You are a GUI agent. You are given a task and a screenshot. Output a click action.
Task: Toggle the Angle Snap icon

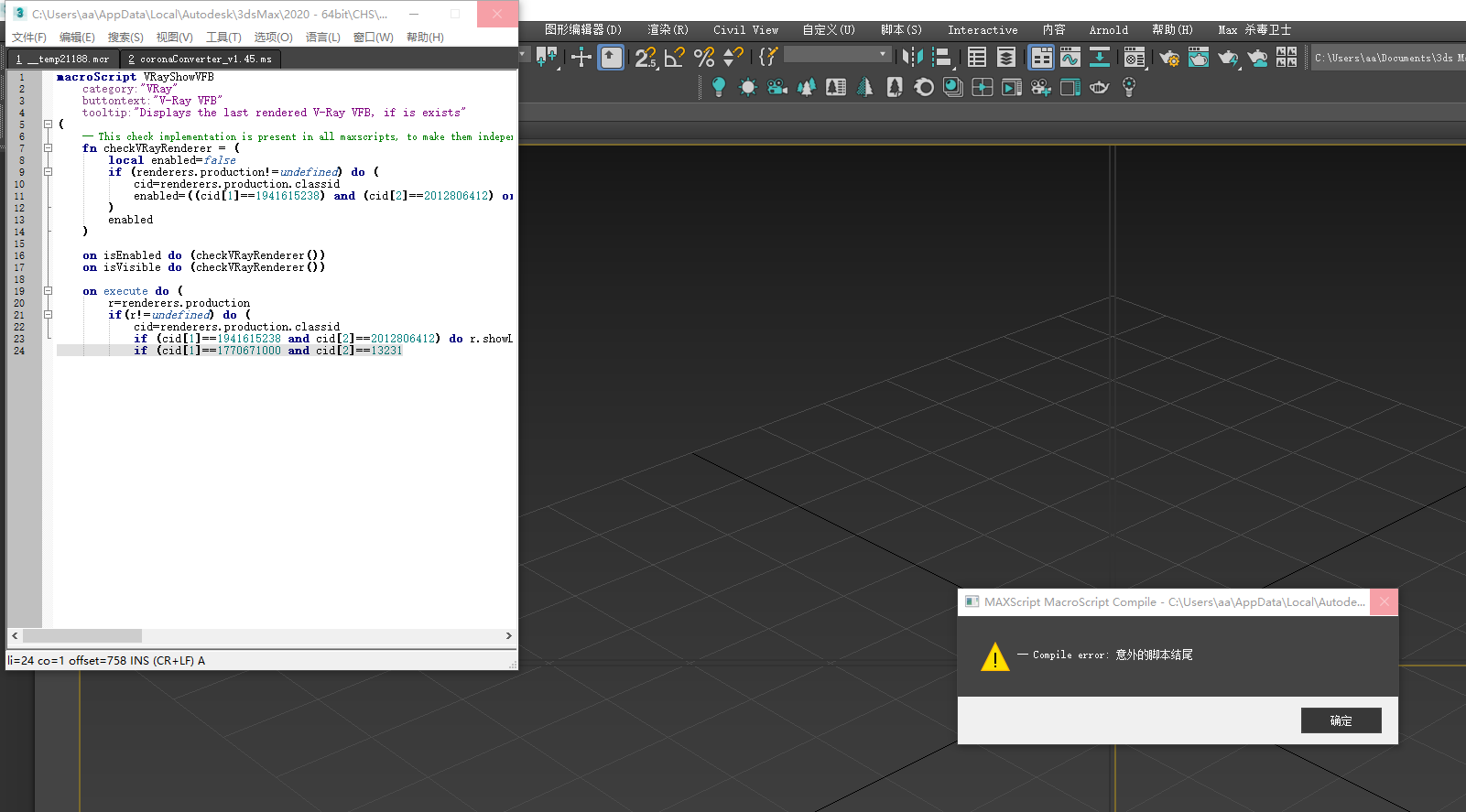[675, 58]
